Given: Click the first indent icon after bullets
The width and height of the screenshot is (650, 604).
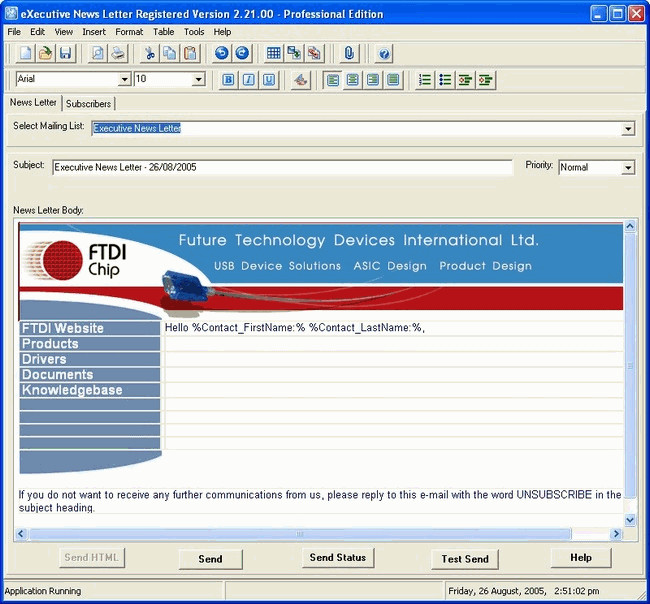Looking at the screenshot, I should (465, 80).
